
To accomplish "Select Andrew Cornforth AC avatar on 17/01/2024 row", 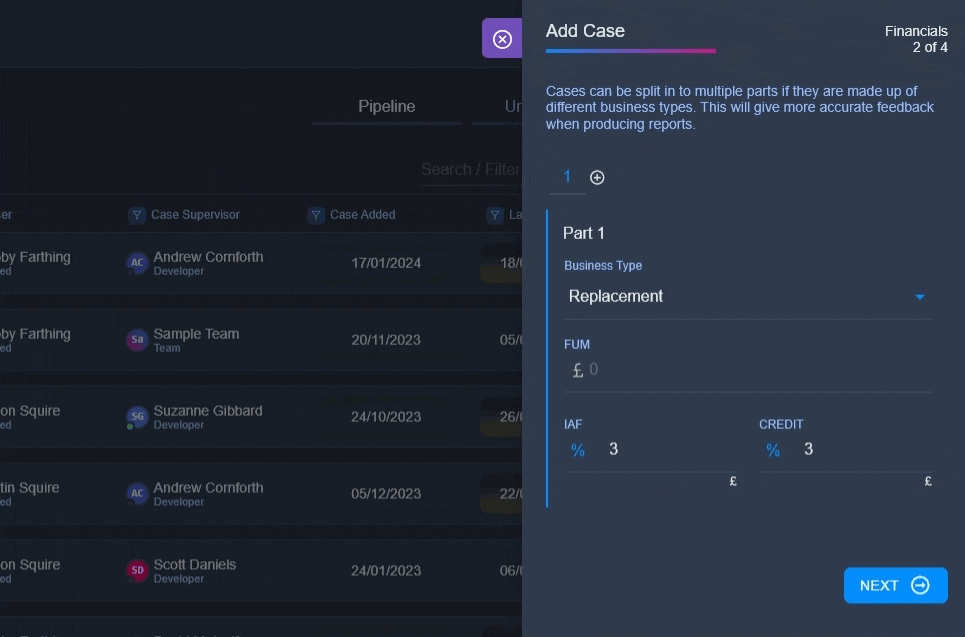I will point(137,263).
